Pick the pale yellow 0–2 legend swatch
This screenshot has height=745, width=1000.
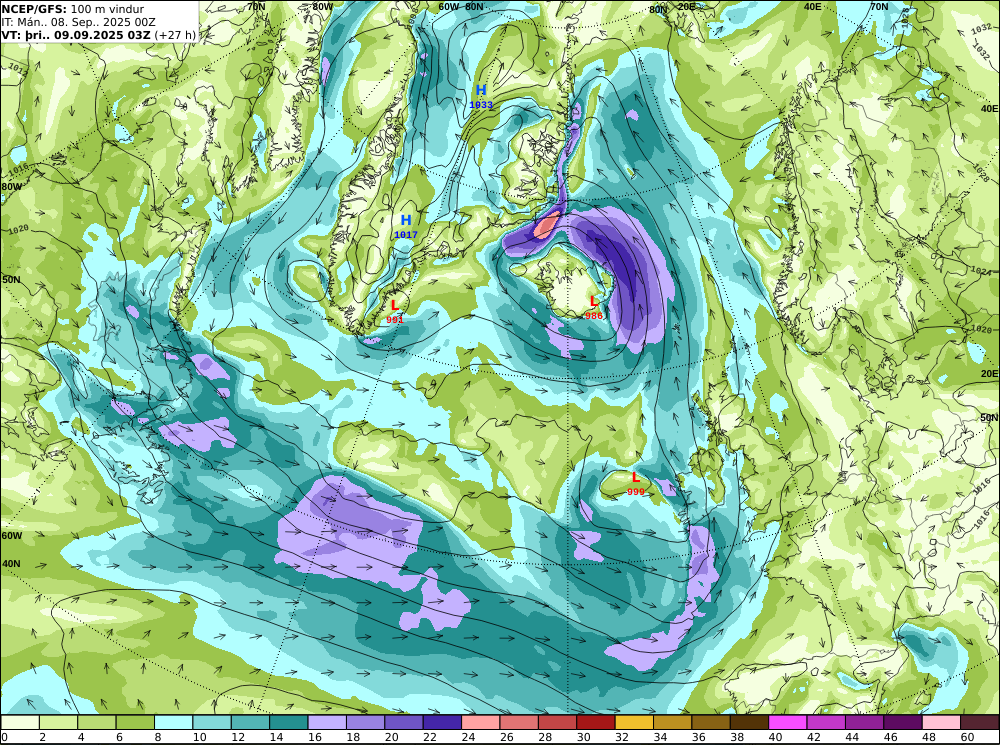20,722
